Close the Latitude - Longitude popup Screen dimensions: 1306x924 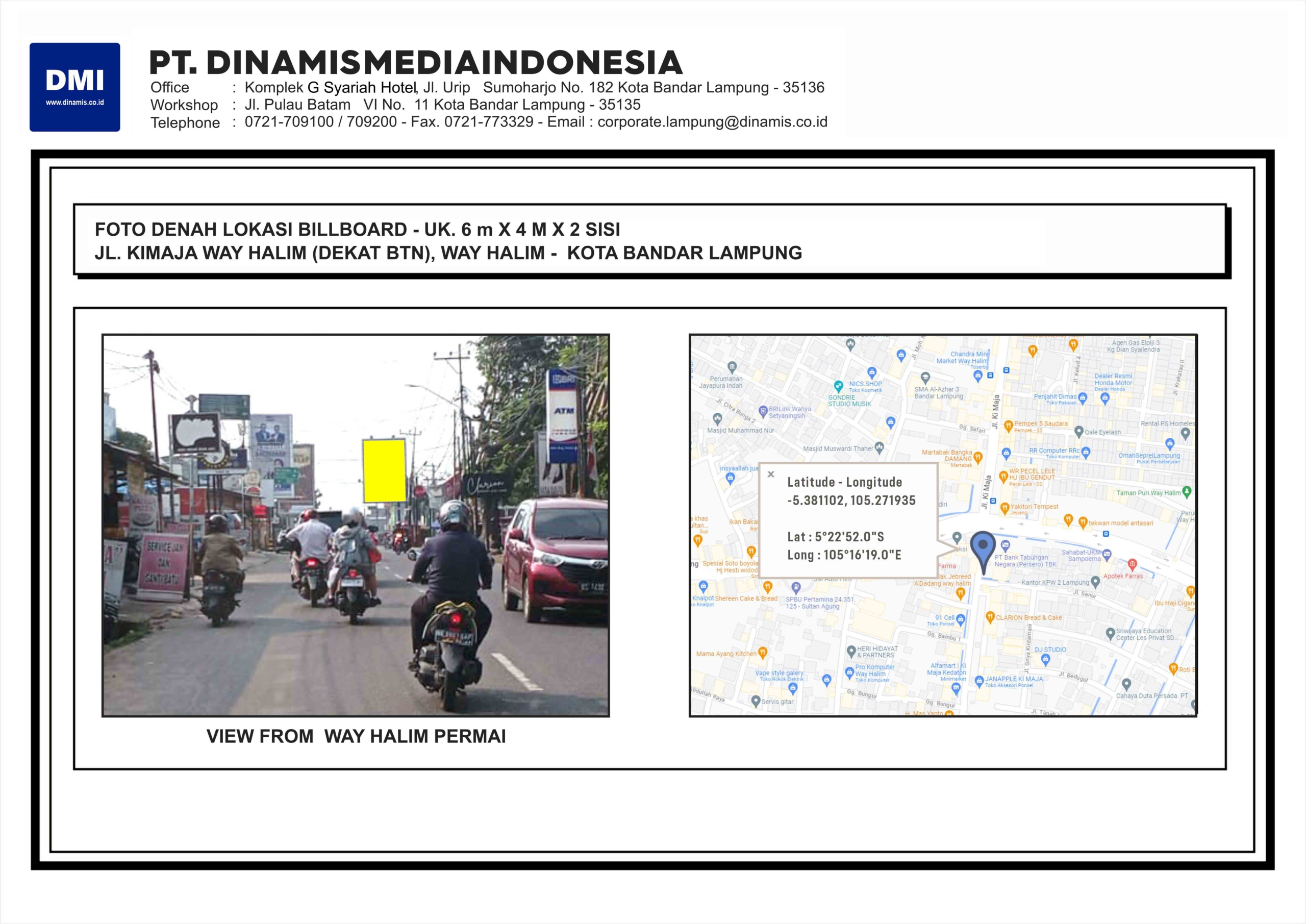[x=771, y=474]
